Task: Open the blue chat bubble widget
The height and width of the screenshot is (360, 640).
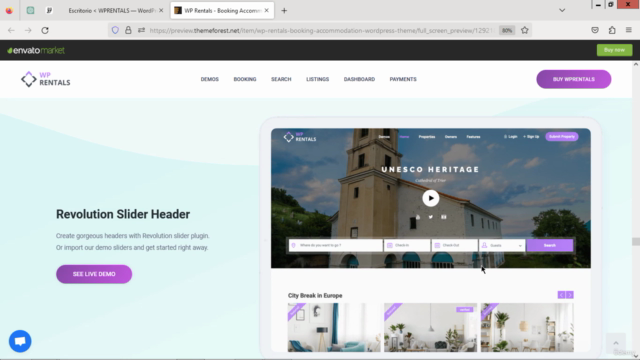Action: [x=20, y=341]
